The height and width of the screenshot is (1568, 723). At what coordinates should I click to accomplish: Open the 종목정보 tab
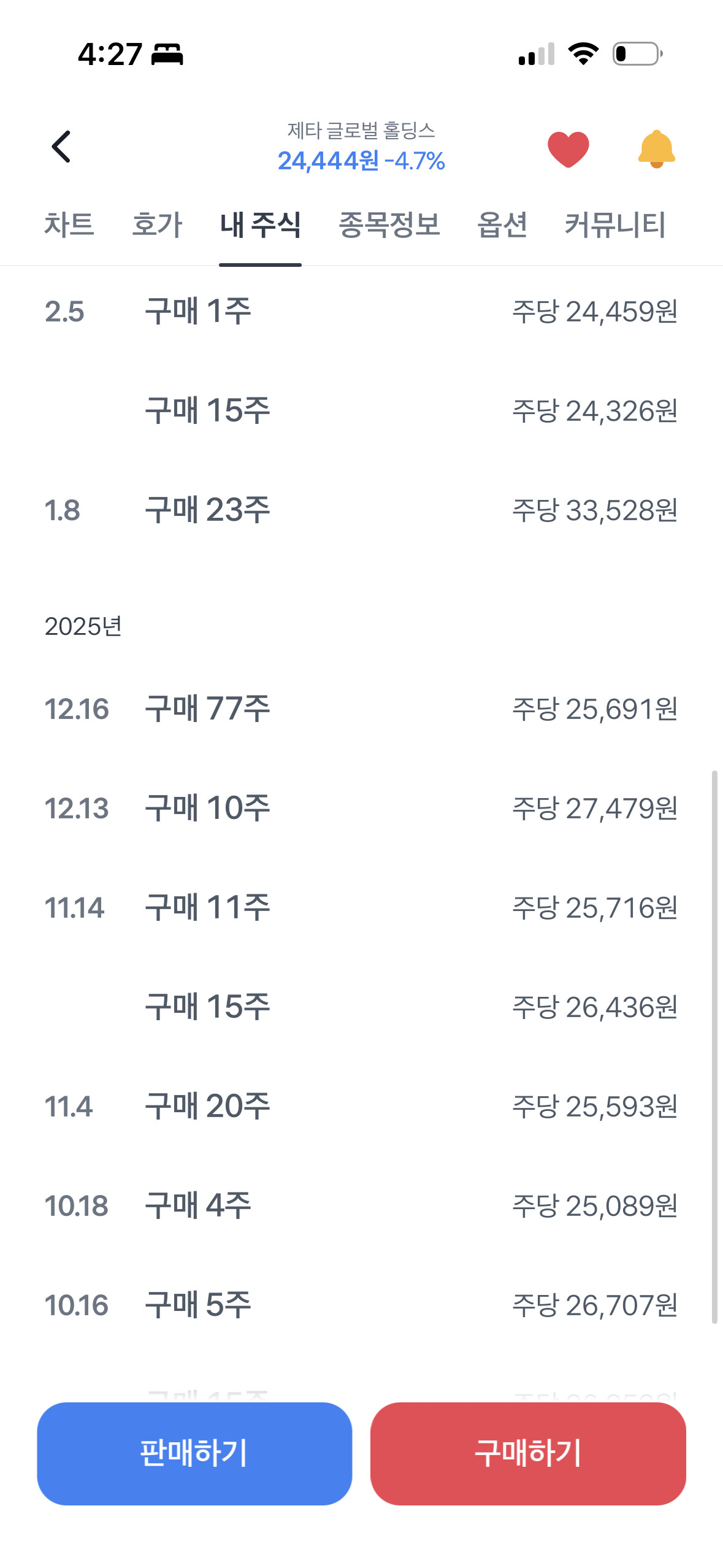(389, 225)
